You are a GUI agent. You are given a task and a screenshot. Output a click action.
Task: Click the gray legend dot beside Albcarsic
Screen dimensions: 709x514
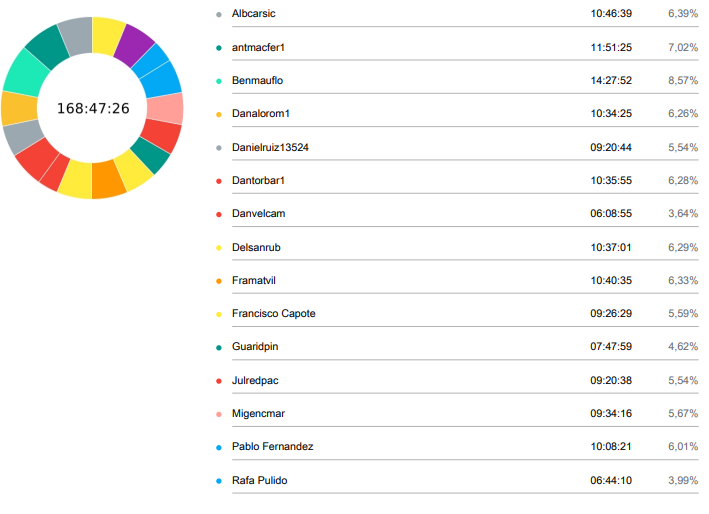pos(218,14)
